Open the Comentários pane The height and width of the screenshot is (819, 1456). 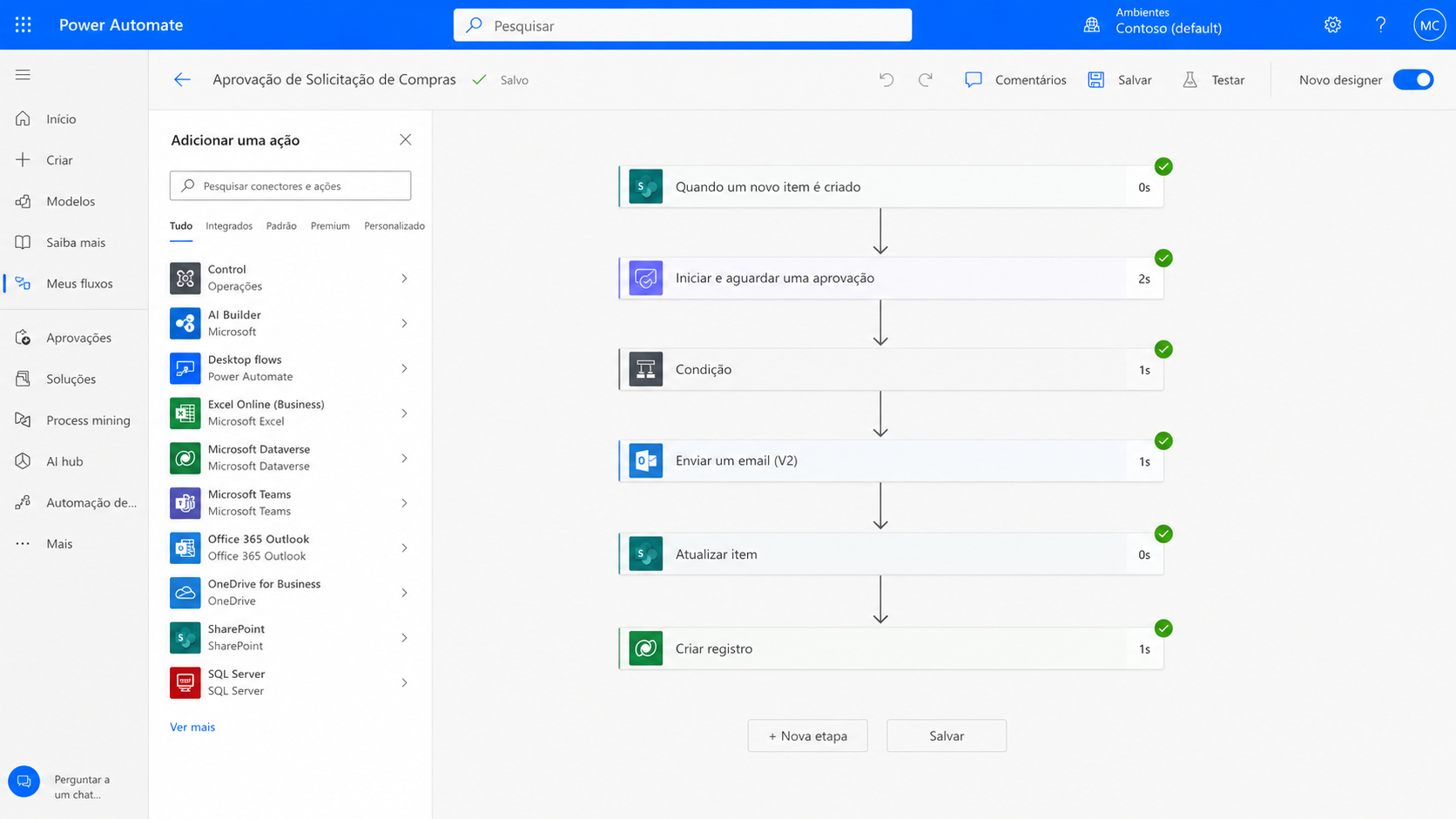(1015, 80)
